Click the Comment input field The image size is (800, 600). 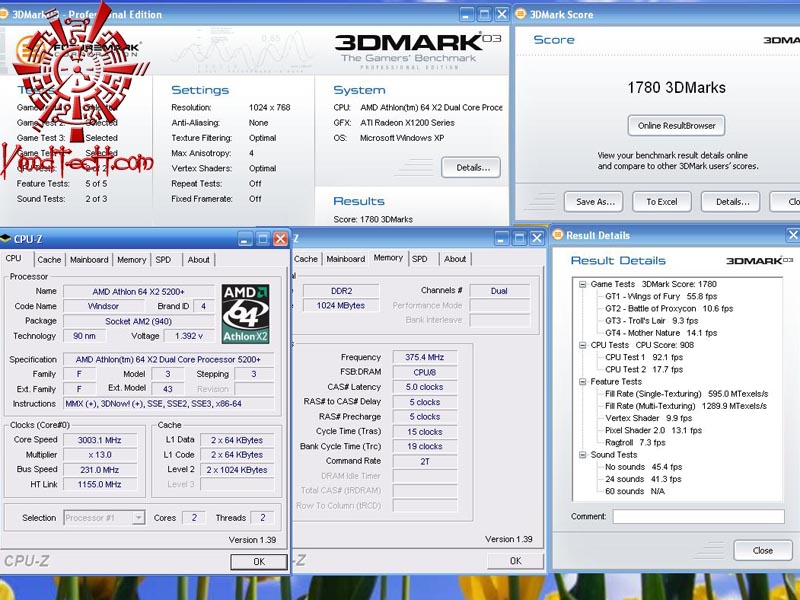point(698,517)
